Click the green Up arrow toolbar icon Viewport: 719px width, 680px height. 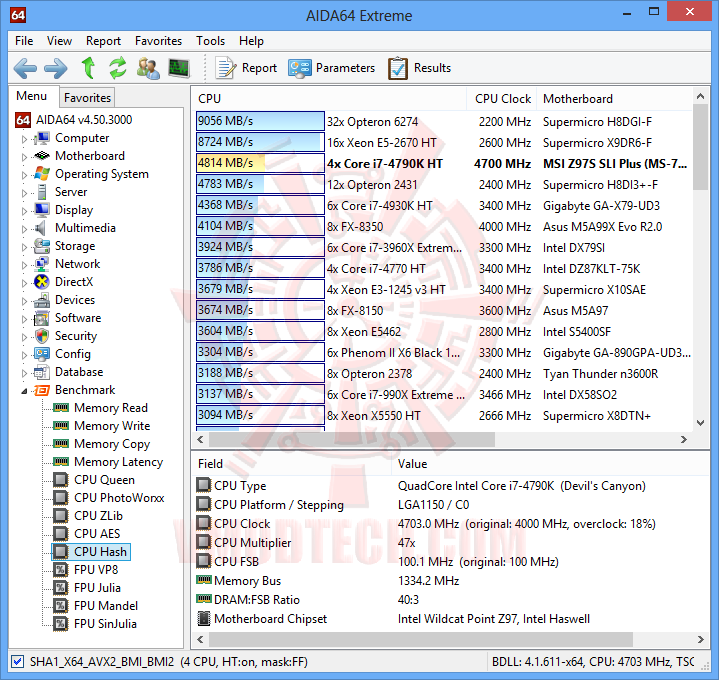click(88, 68)
